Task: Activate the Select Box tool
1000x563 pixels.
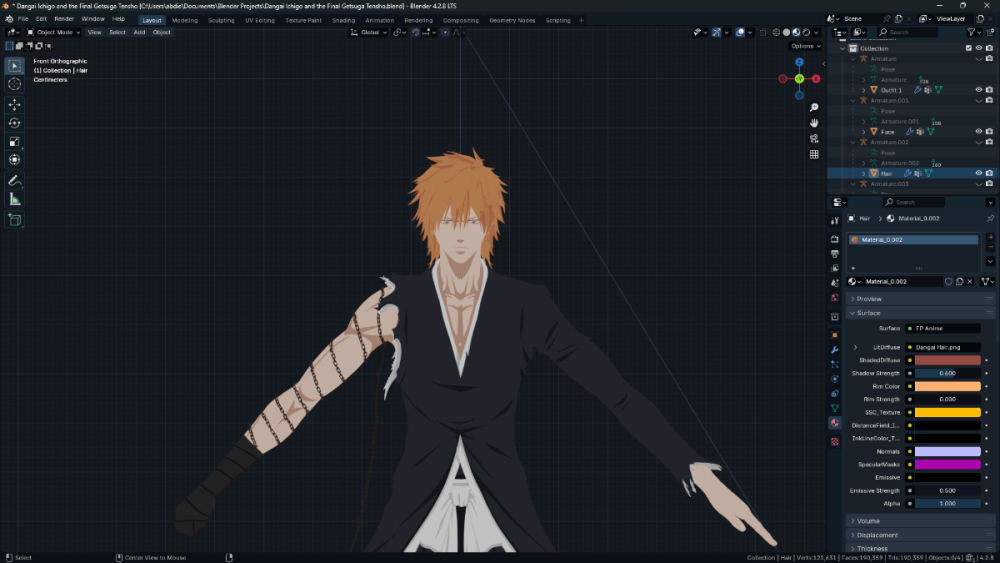Action: tap(15, 66)
